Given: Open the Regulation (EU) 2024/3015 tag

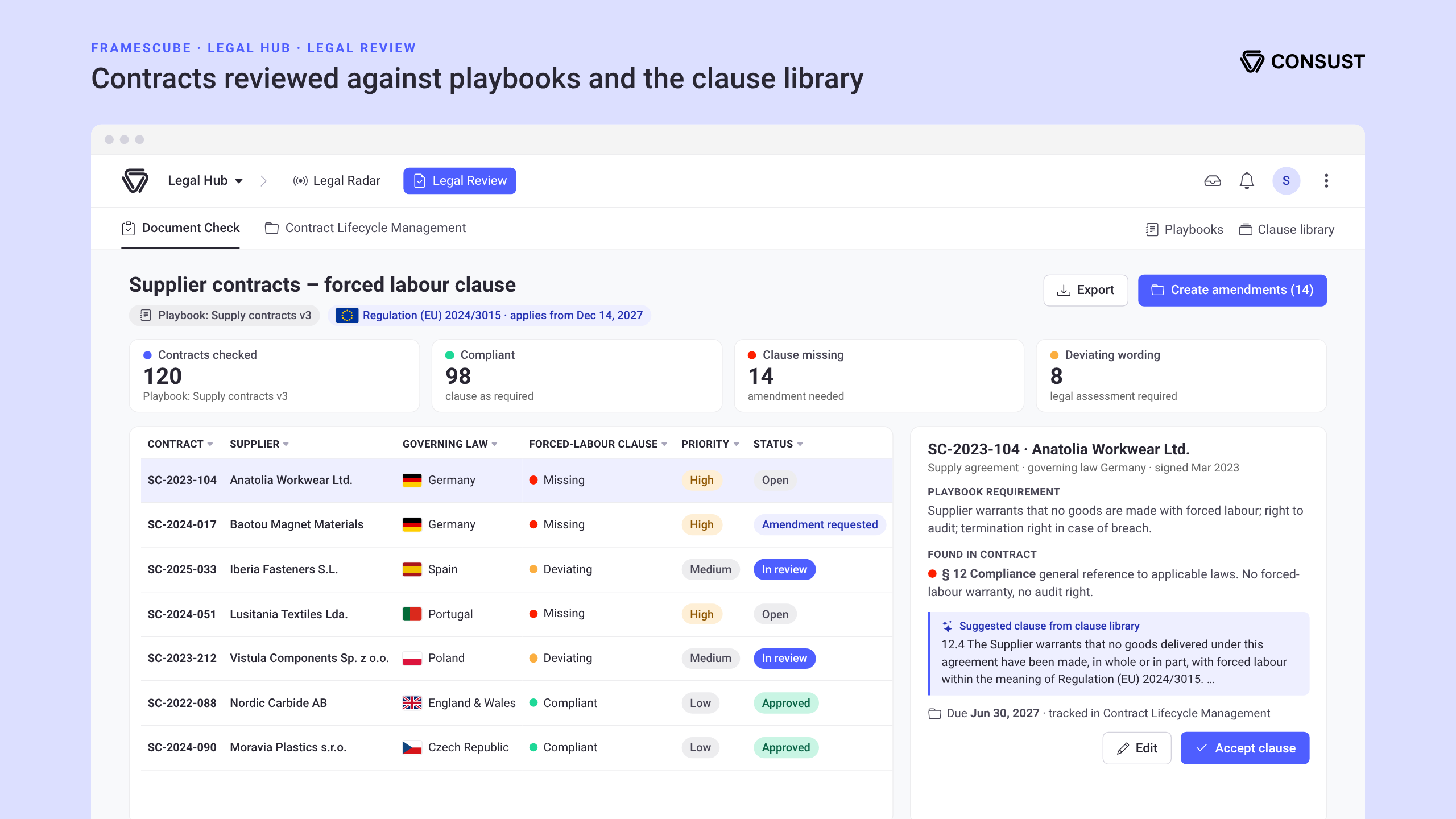Looking at the screenshot, I should 489,316.
